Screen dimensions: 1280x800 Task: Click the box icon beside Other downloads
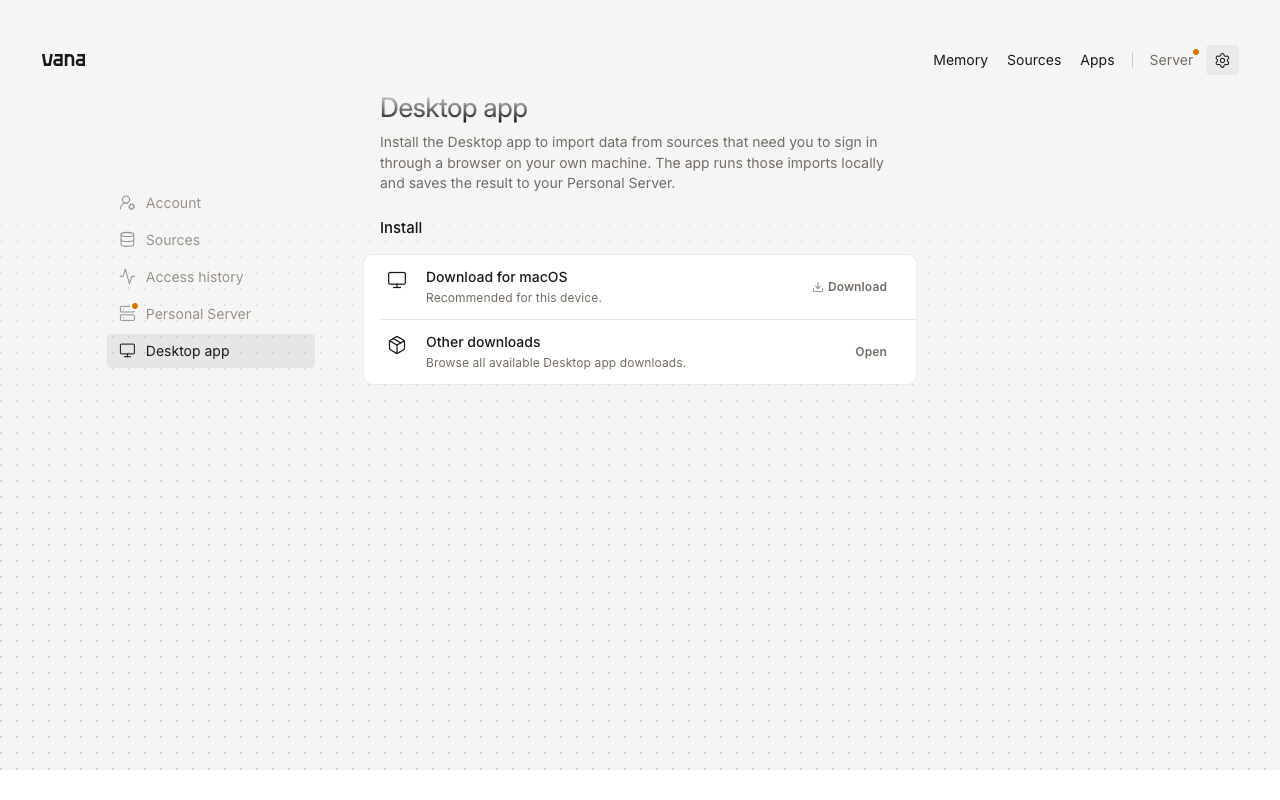coord(397,345)
